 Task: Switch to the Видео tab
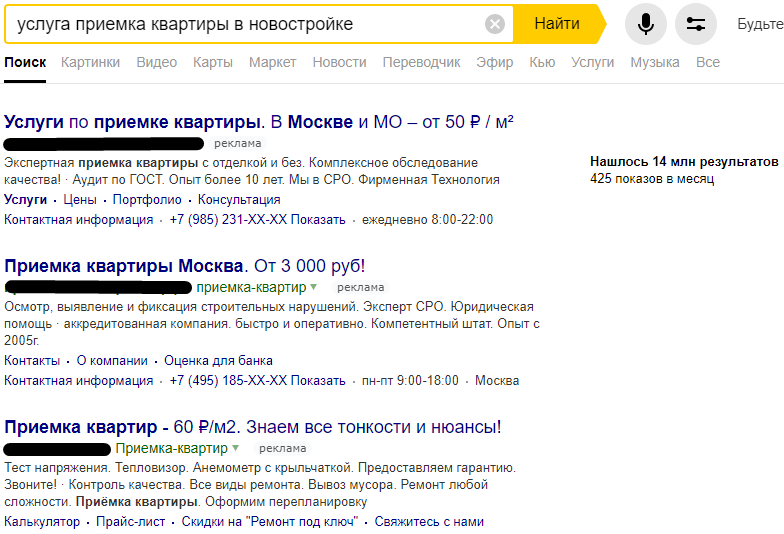[156, 62]
